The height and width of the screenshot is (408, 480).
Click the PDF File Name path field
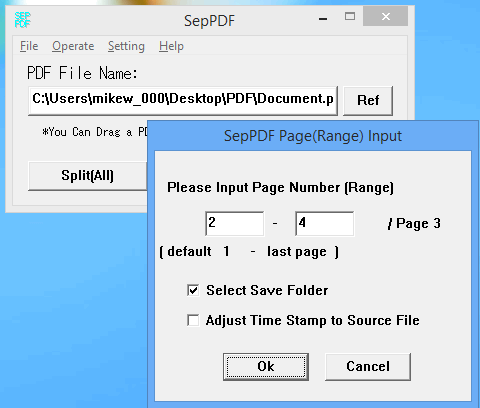183,100
